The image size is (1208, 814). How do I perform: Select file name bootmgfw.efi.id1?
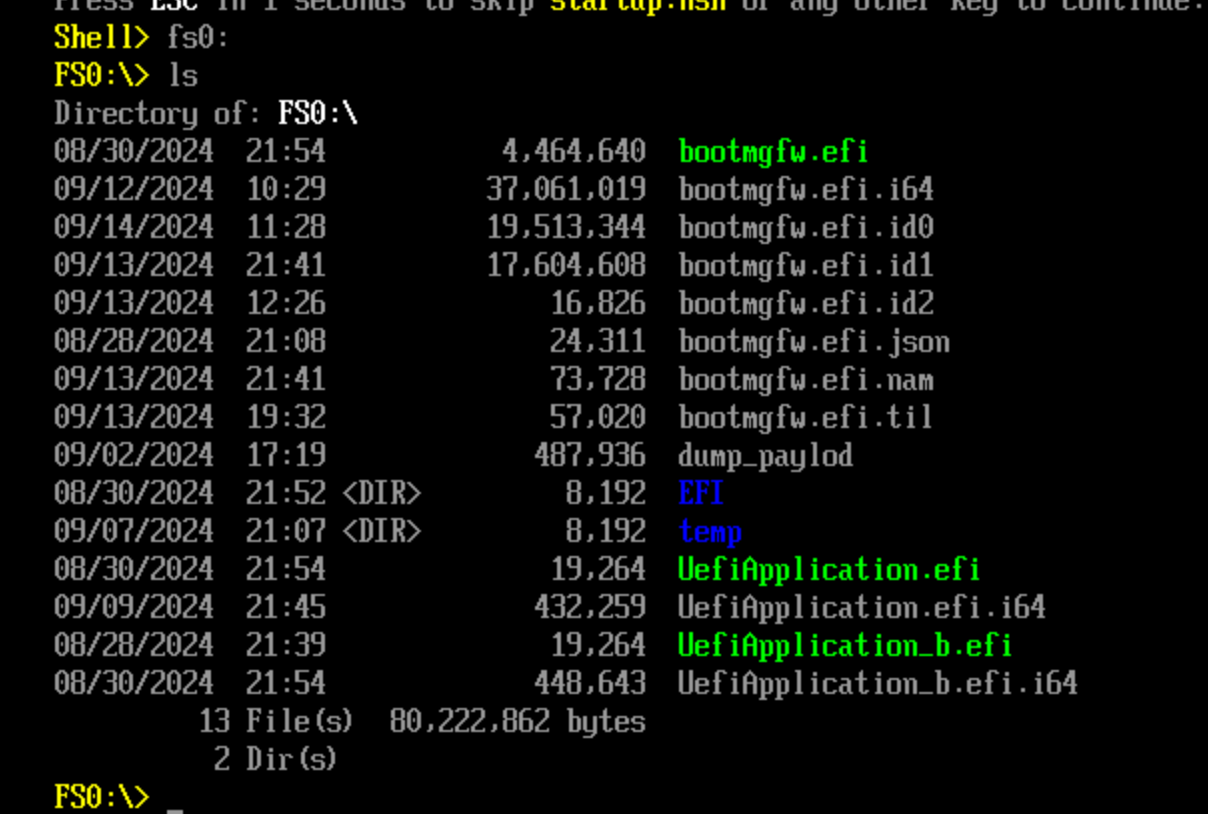806,266
